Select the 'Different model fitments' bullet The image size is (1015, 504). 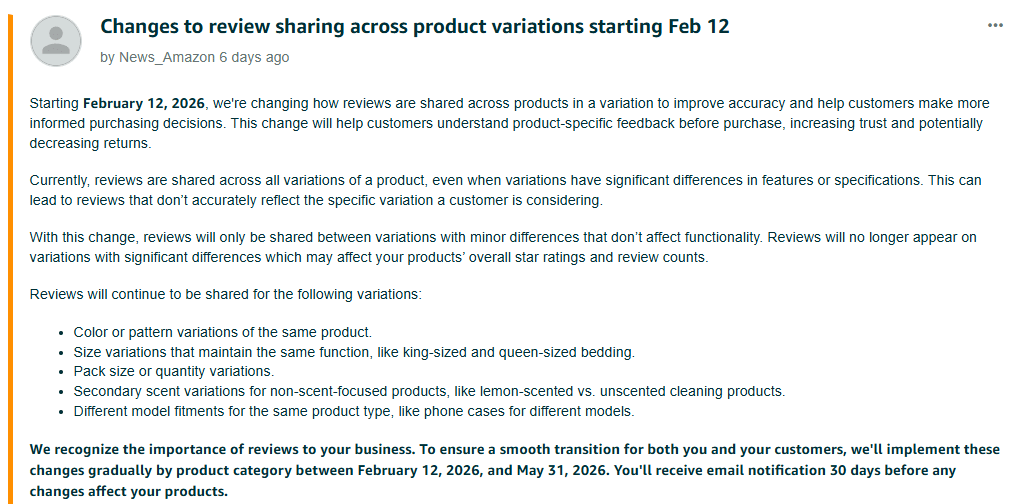(354, 411)
